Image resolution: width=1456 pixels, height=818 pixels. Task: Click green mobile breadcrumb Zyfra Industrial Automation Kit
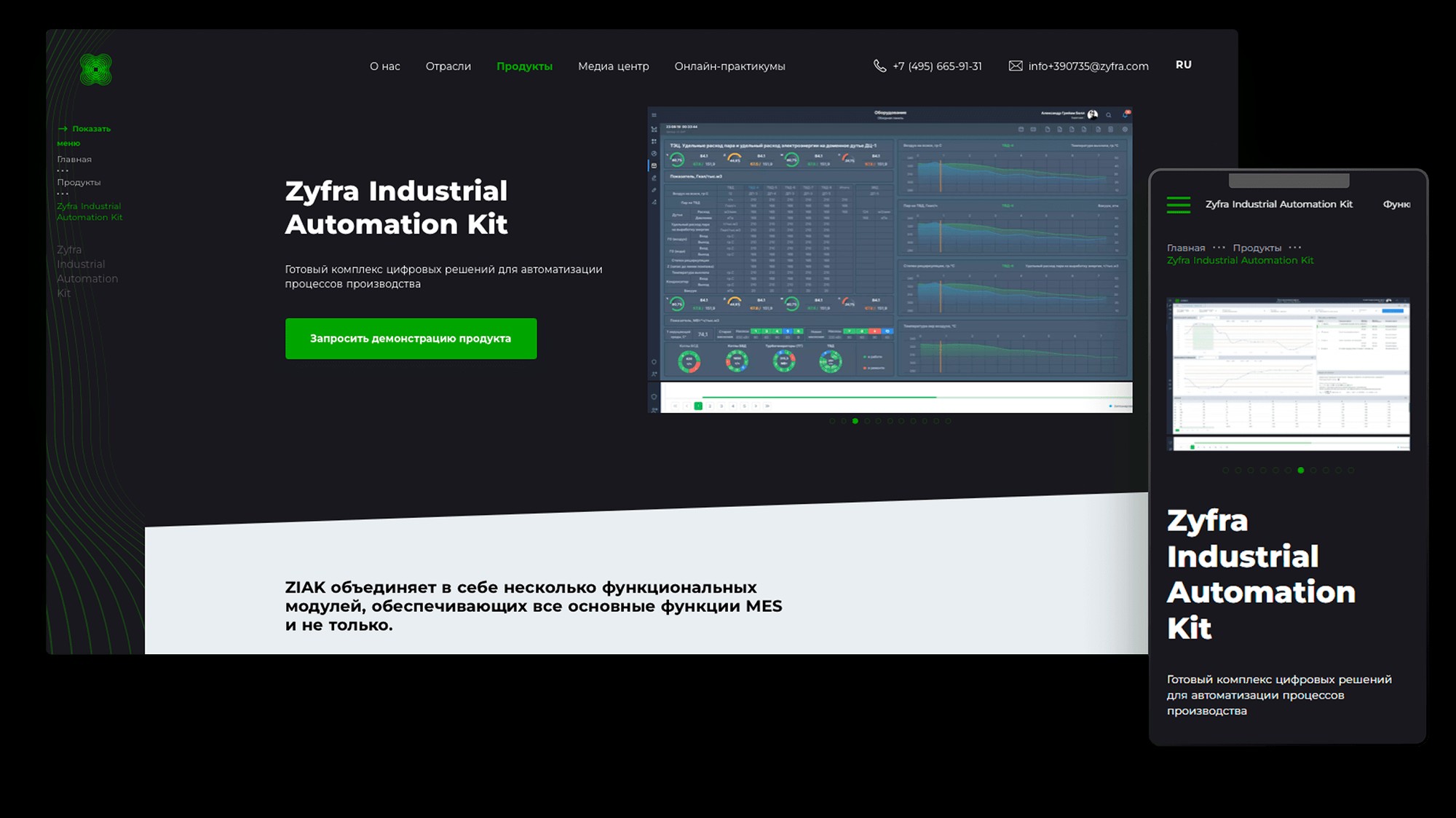[x=1240, y=261]
